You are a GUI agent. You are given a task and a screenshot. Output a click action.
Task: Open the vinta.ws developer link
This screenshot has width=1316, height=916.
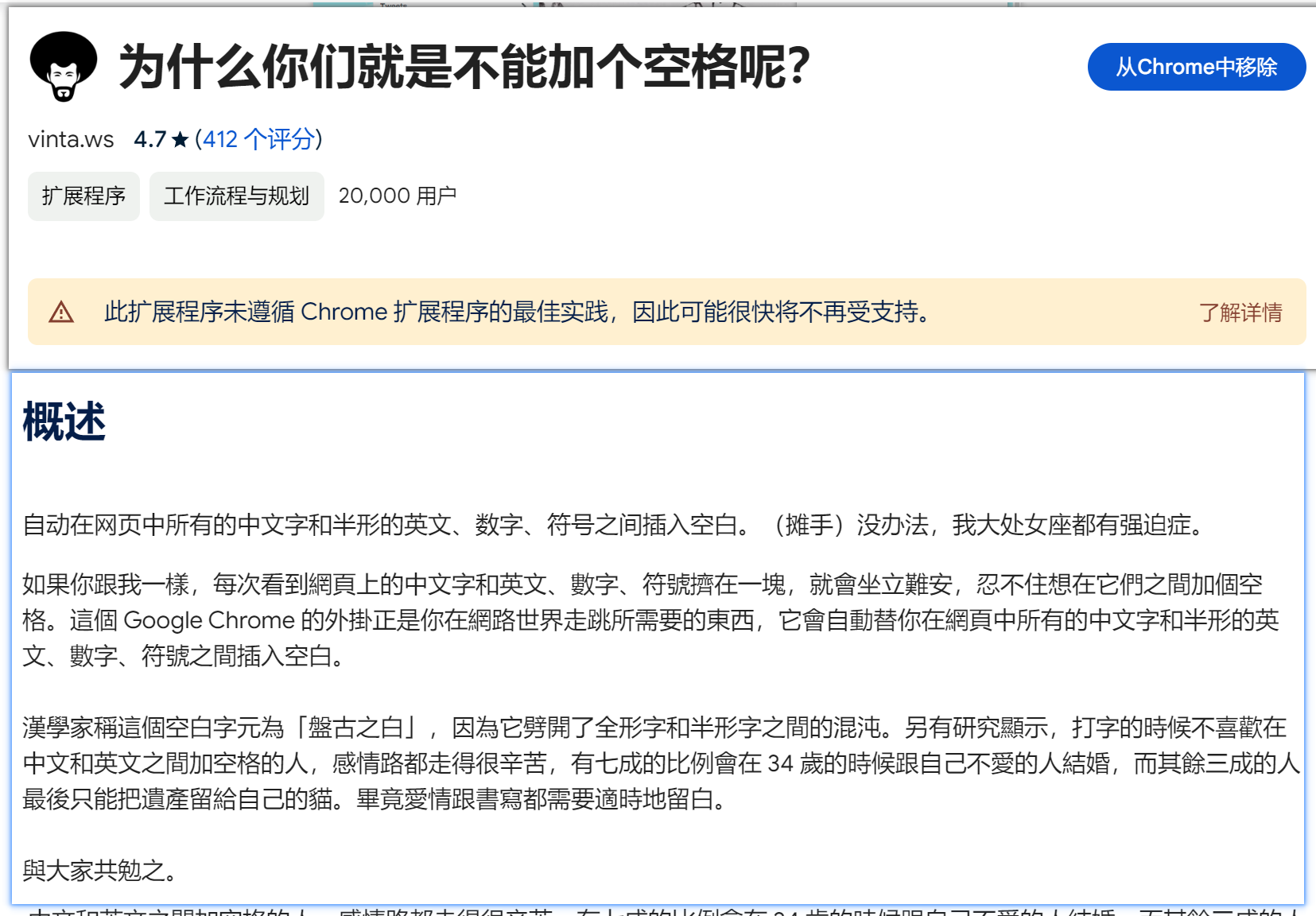click(x=71, y=139)
